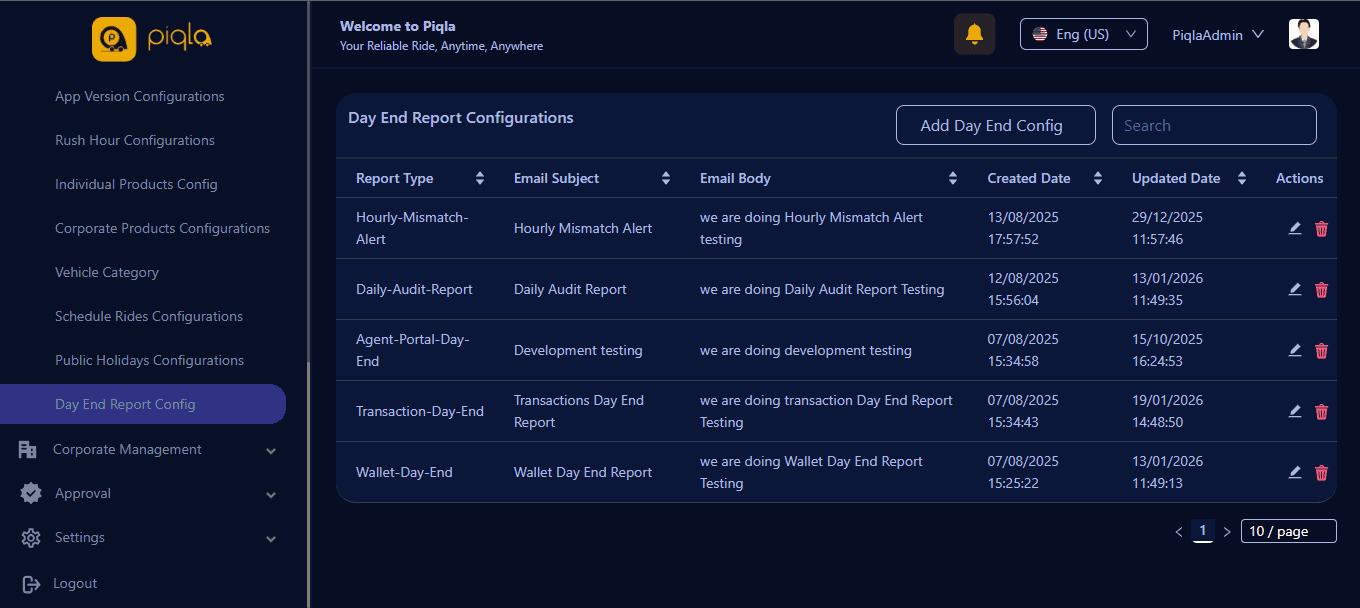Open Rush Hour Configurations menu
This screenshot has height=608, width=1360.
point(135,140)
